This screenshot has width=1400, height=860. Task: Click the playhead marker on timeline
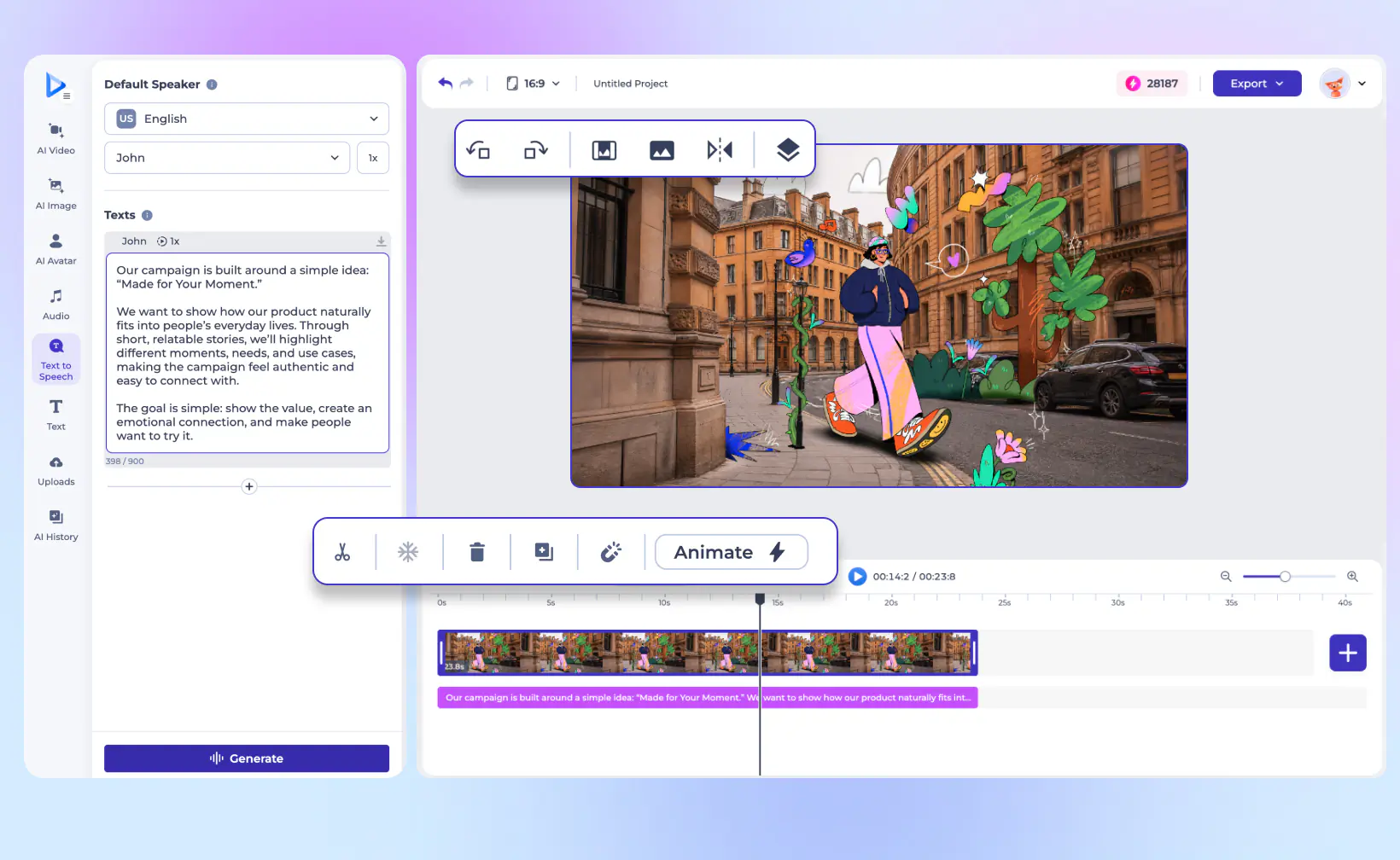(760, 599)
